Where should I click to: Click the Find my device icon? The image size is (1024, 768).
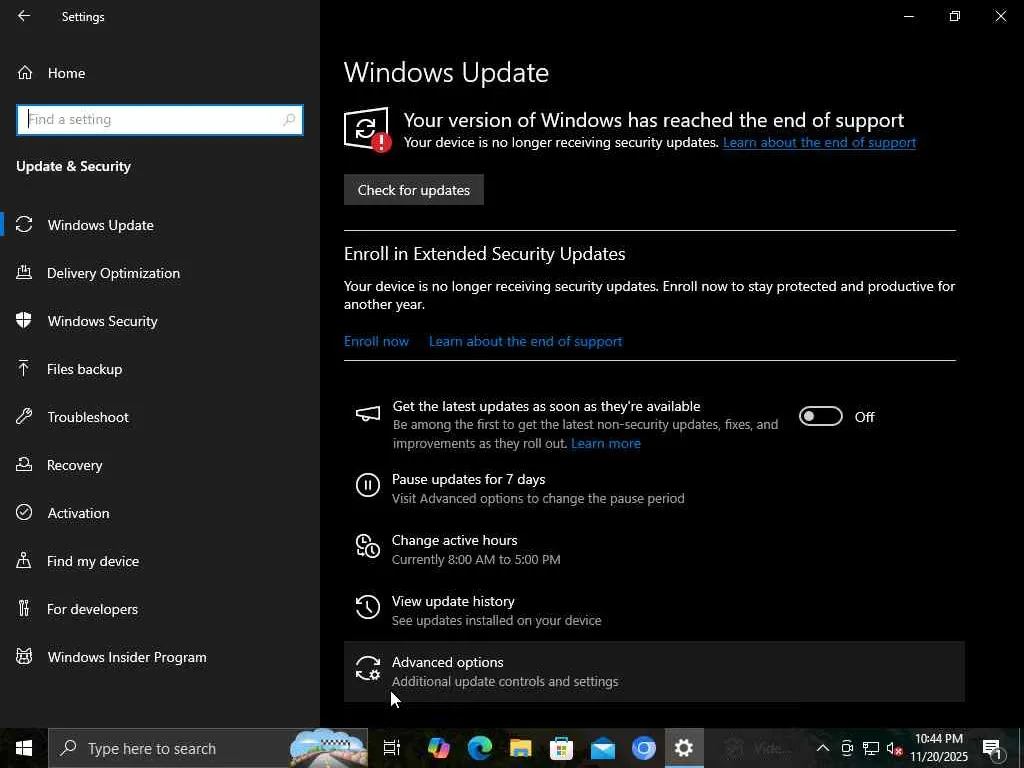click(x=24, y=560)
